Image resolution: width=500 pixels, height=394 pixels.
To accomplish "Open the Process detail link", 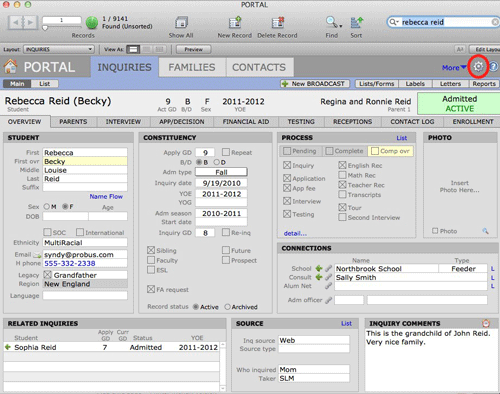I will coord(295,233).
